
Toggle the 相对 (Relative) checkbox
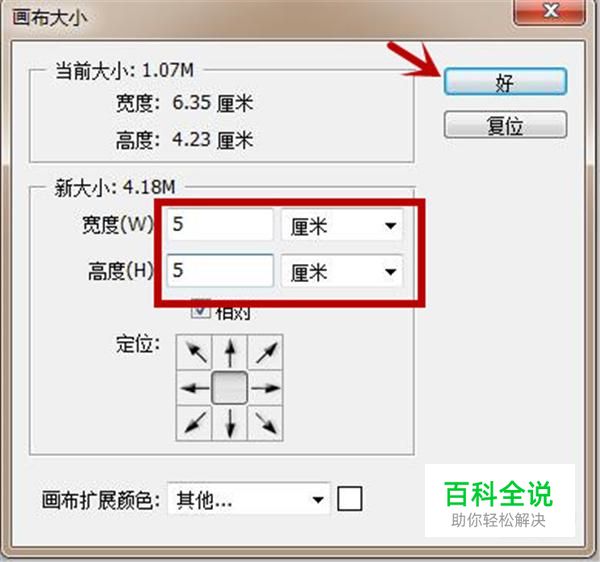[201, 311]
